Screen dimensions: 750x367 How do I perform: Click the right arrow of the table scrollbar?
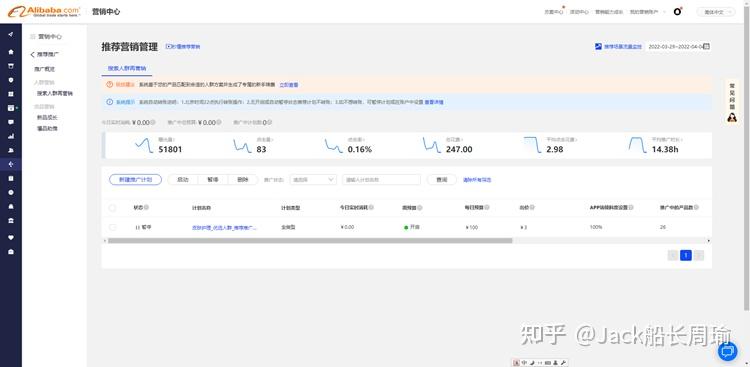tap(708, 241)
